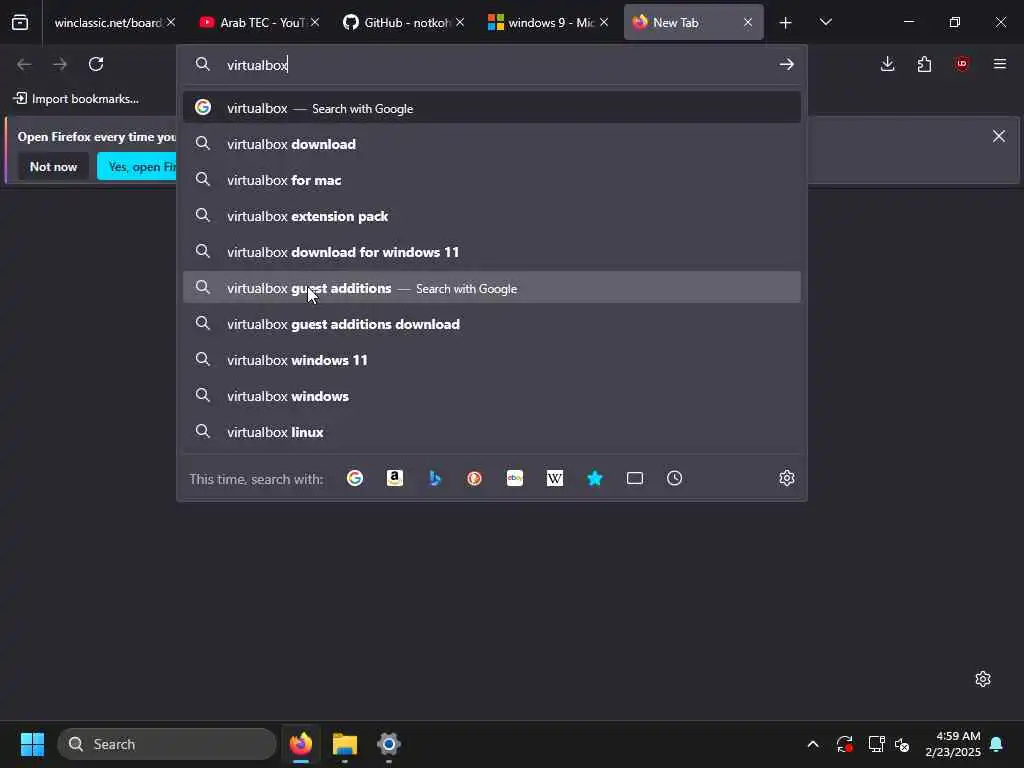Open Firefox from the taskbar
The image size is (1024, 768).
(x=301, y=744)
